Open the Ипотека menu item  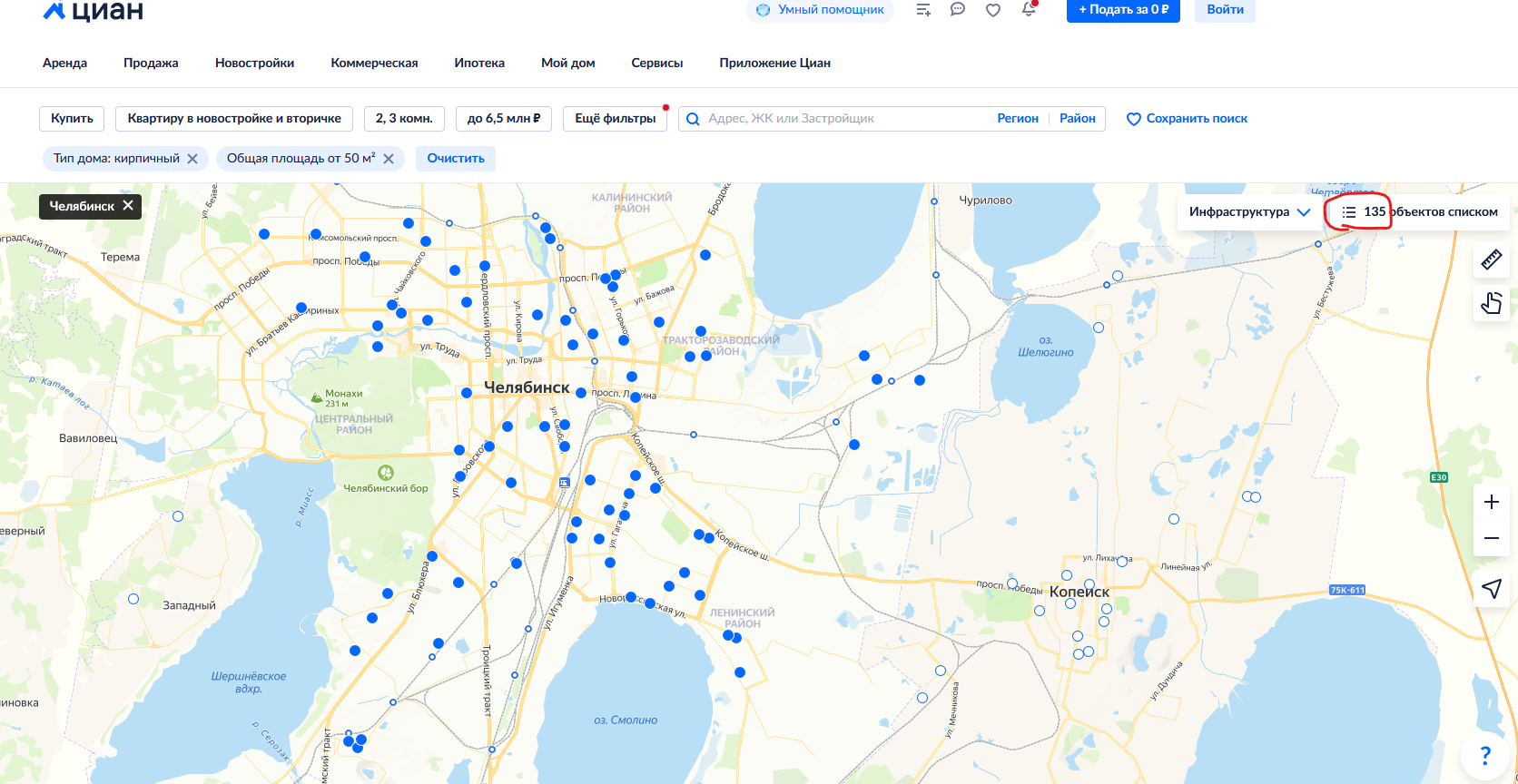[479, 63]
